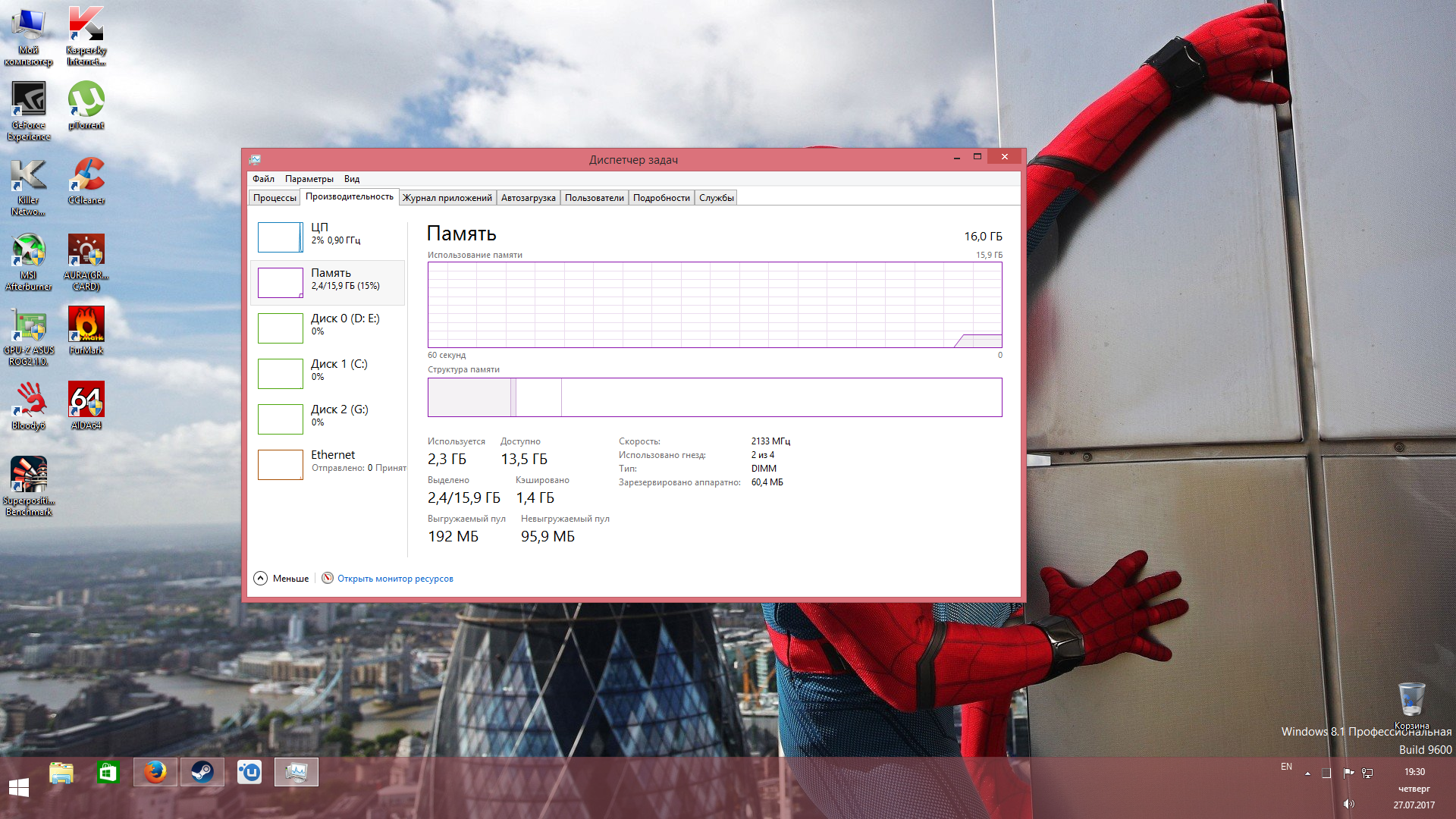Open the Параметры menu
This screenshot has height=819, width=1456.
pos(309,179)
